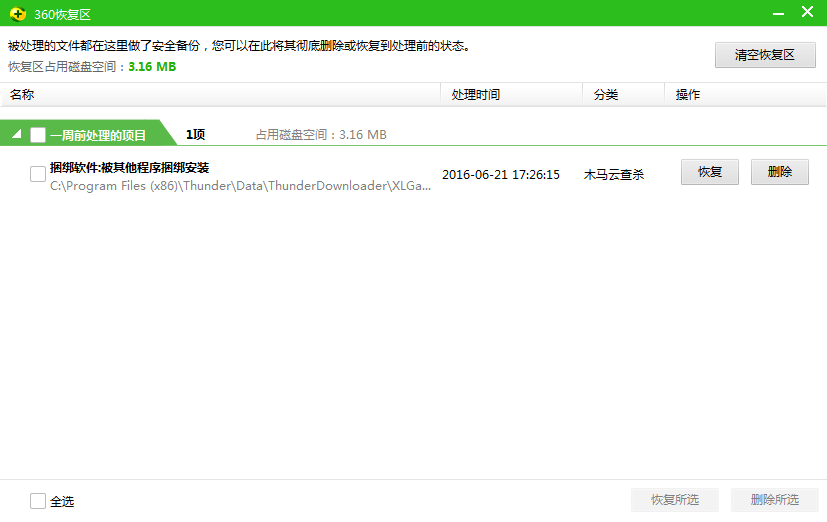Delete the item with 删除 button
The image size is (827, 522).
pos(780,172)
